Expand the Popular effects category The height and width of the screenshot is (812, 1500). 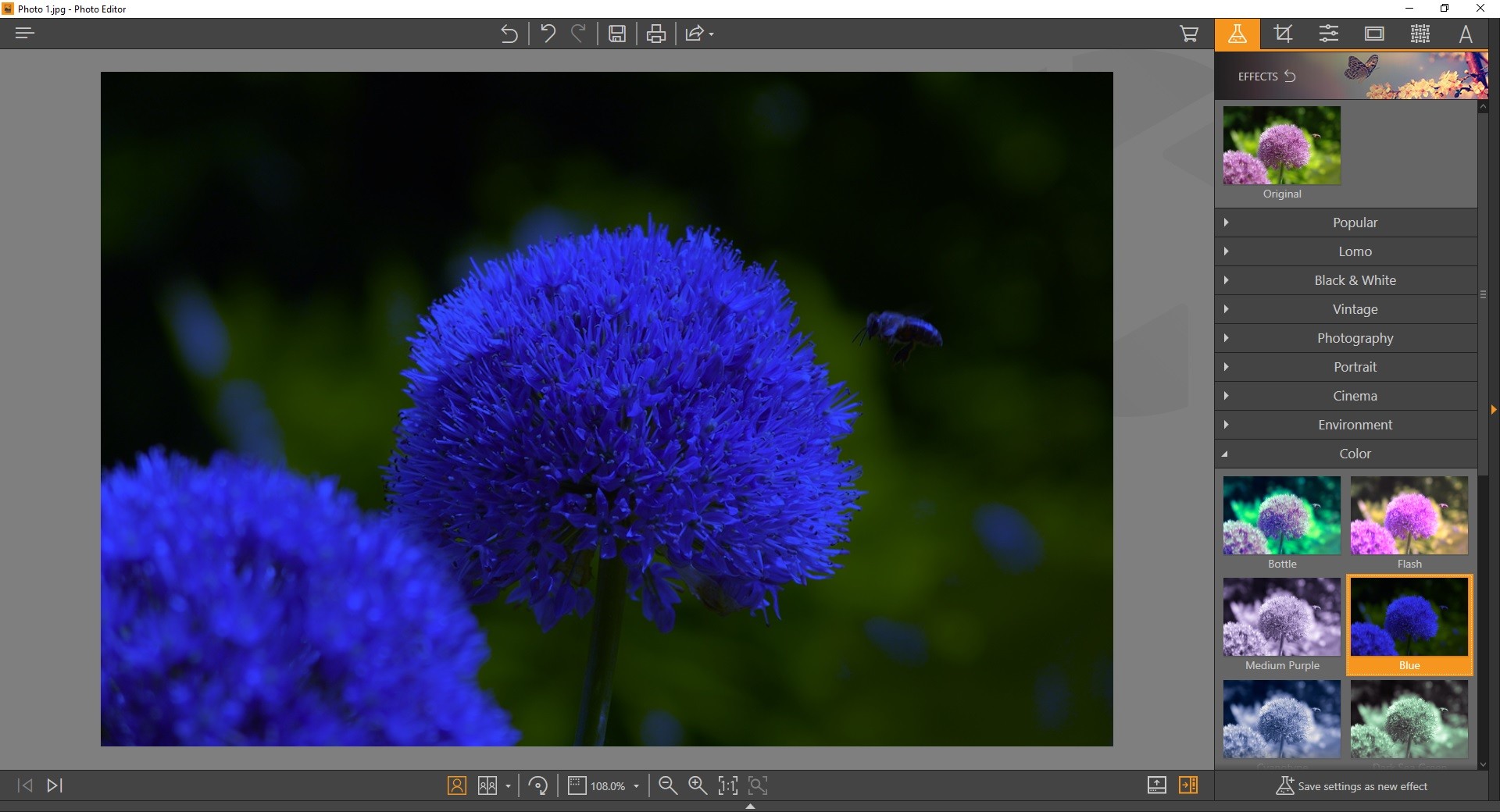coord(1346,223)
